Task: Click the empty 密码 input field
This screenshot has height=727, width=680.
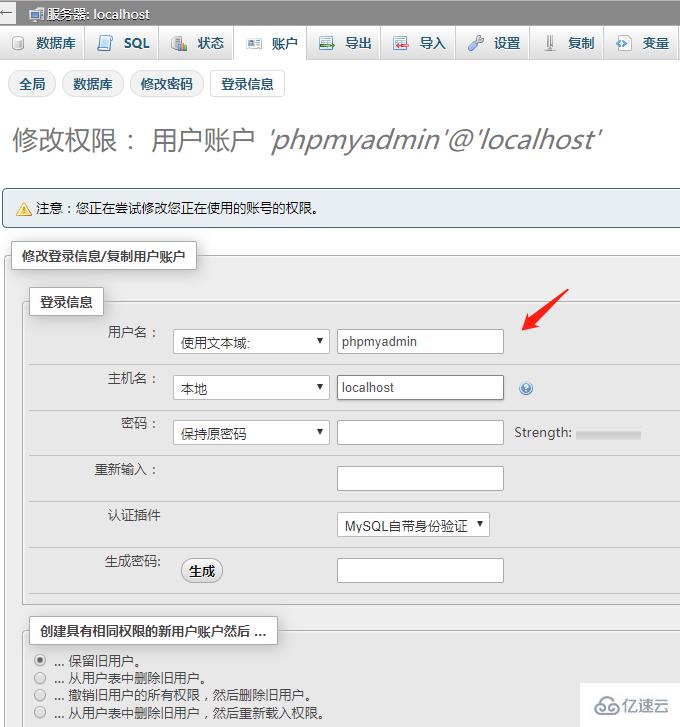Action: coord(420,433)
